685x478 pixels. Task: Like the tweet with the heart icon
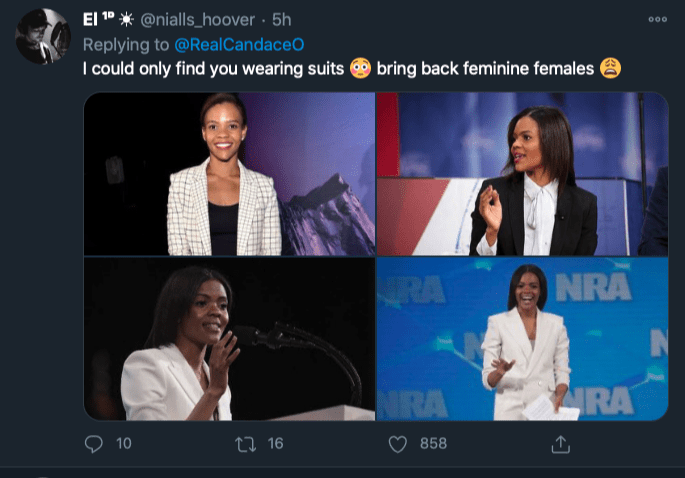click(x=398, y=443)
